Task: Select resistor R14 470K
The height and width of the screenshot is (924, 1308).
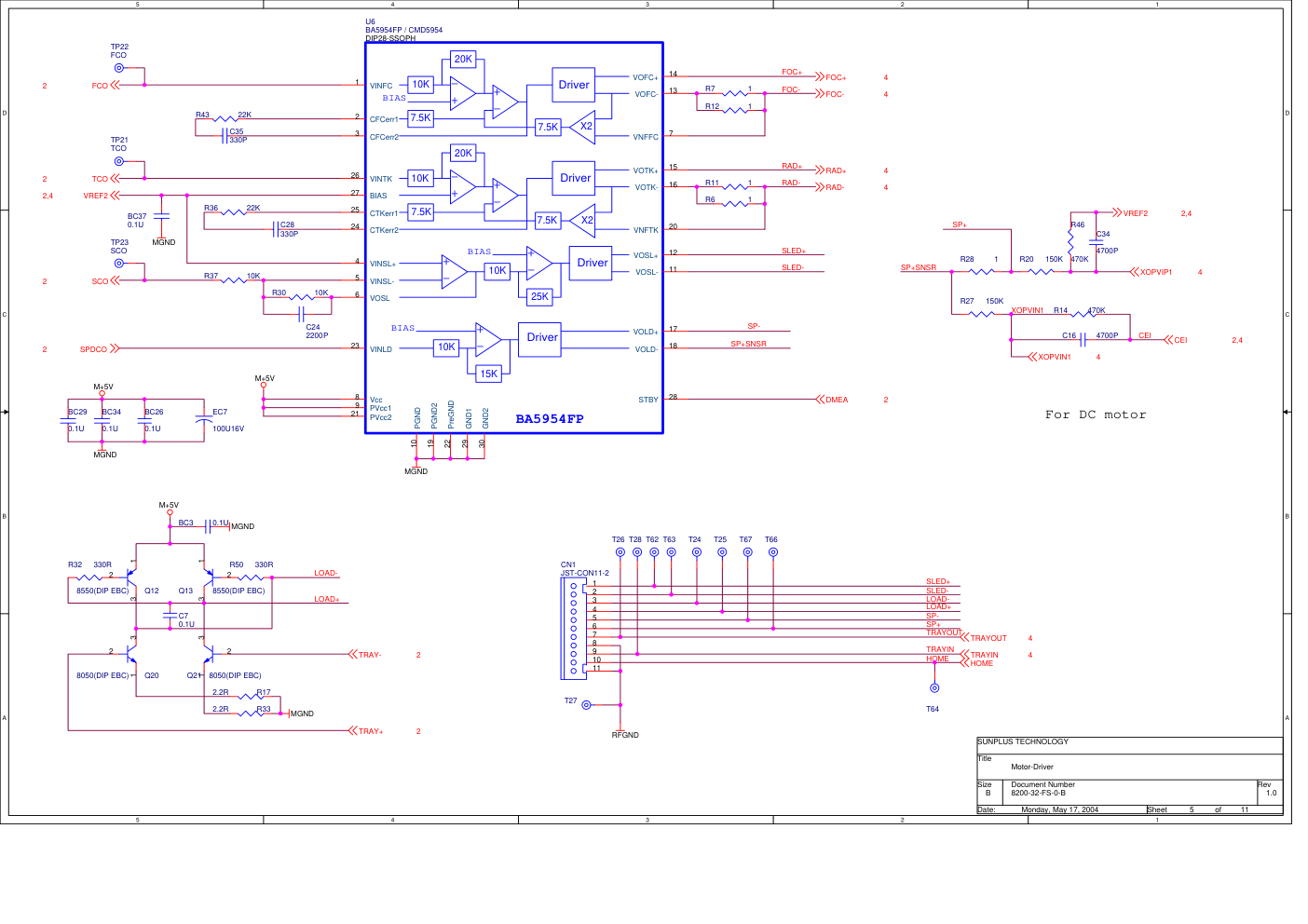Action: click(x=1080, y=312)
